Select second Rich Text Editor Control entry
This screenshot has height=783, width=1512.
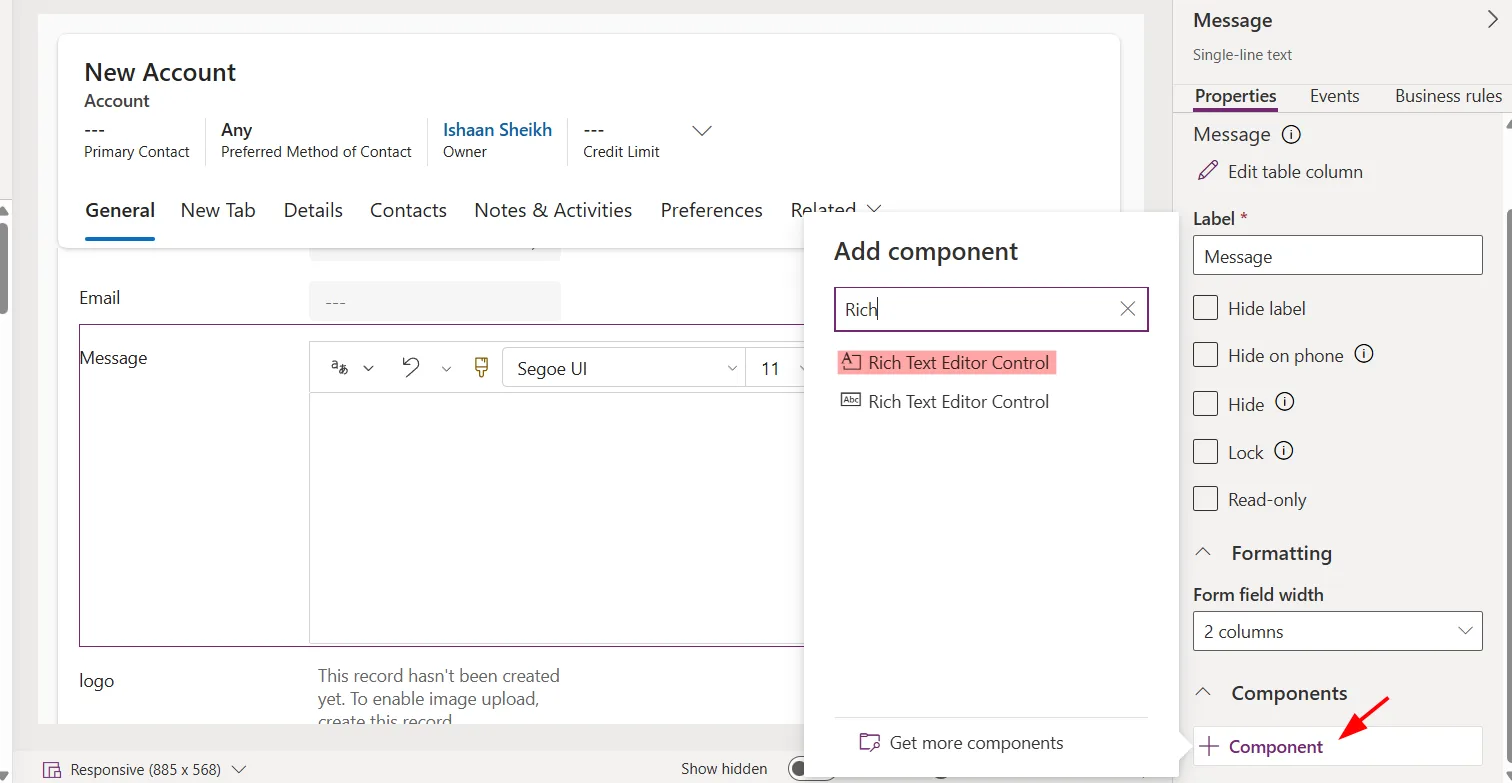945,401
